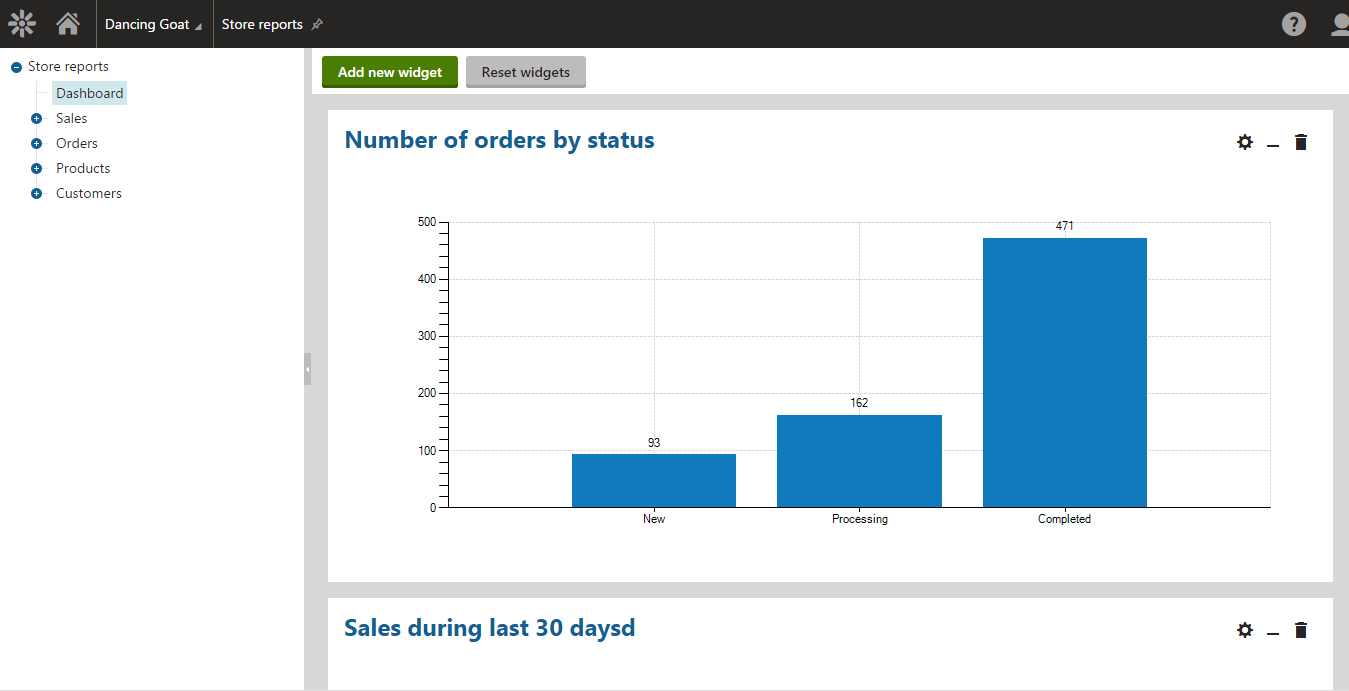Open settings for Number of orders widget

(1244, 142)
